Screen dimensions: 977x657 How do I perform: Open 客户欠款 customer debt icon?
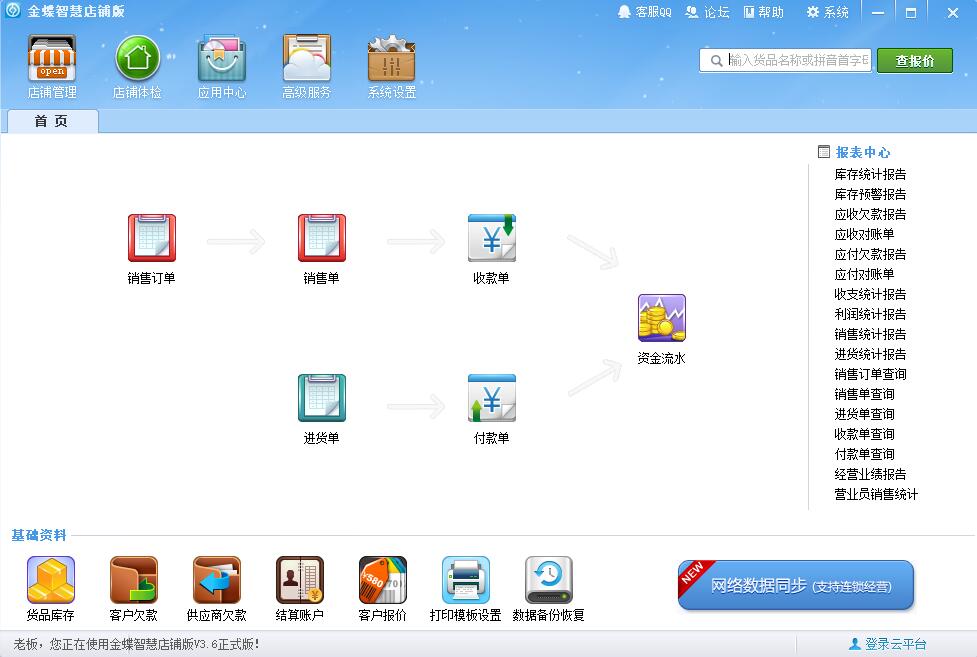pos(133,580)
